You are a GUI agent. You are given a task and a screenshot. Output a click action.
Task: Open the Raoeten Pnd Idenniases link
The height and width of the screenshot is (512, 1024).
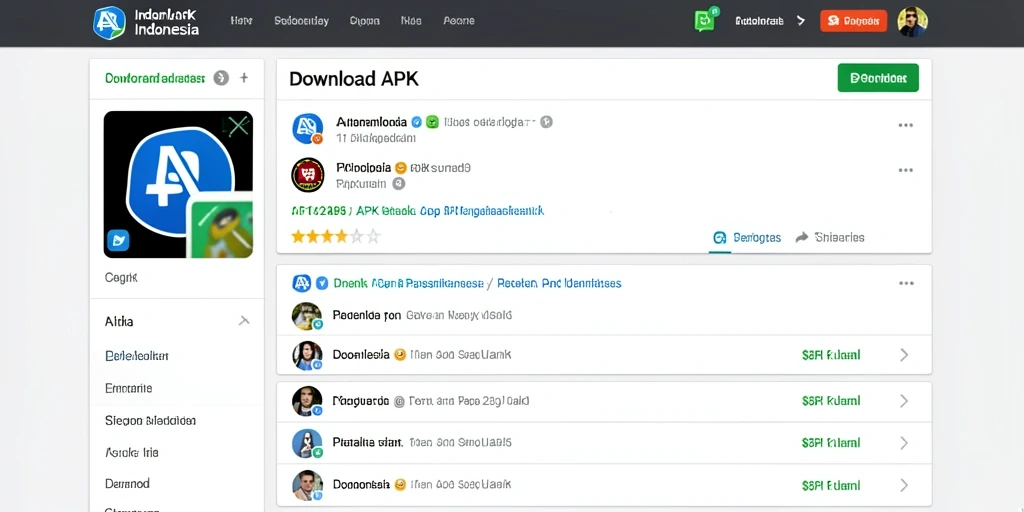(x=559, y=283)
